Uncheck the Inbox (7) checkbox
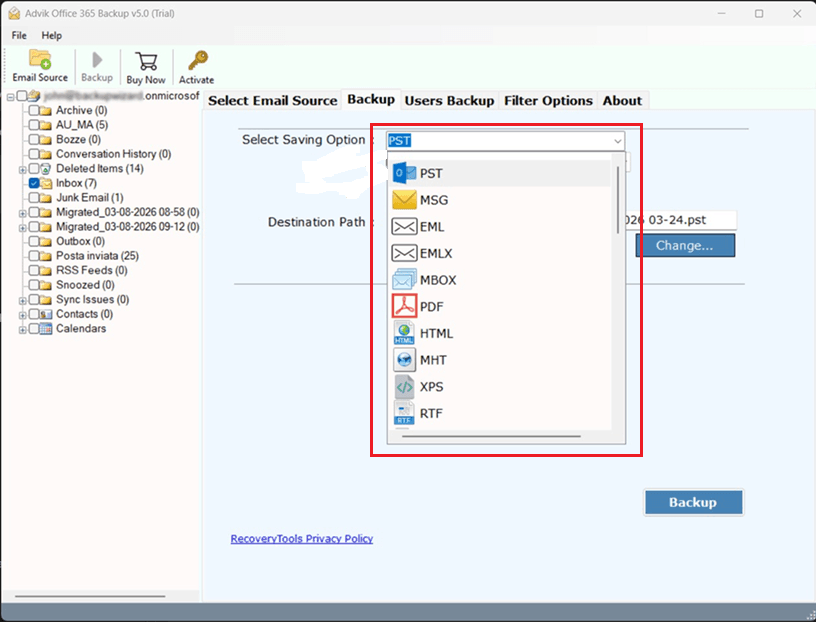This screenshot has height=622, width=816. coord(34,183)
